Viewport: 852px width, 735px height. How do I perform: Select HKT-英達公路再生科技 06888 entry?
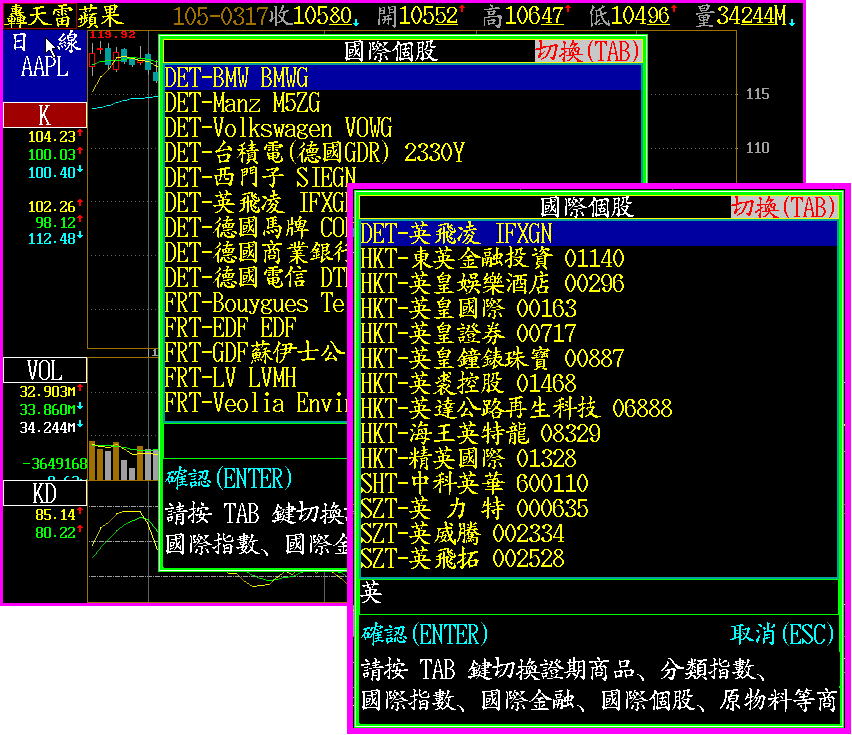point(516,408)
